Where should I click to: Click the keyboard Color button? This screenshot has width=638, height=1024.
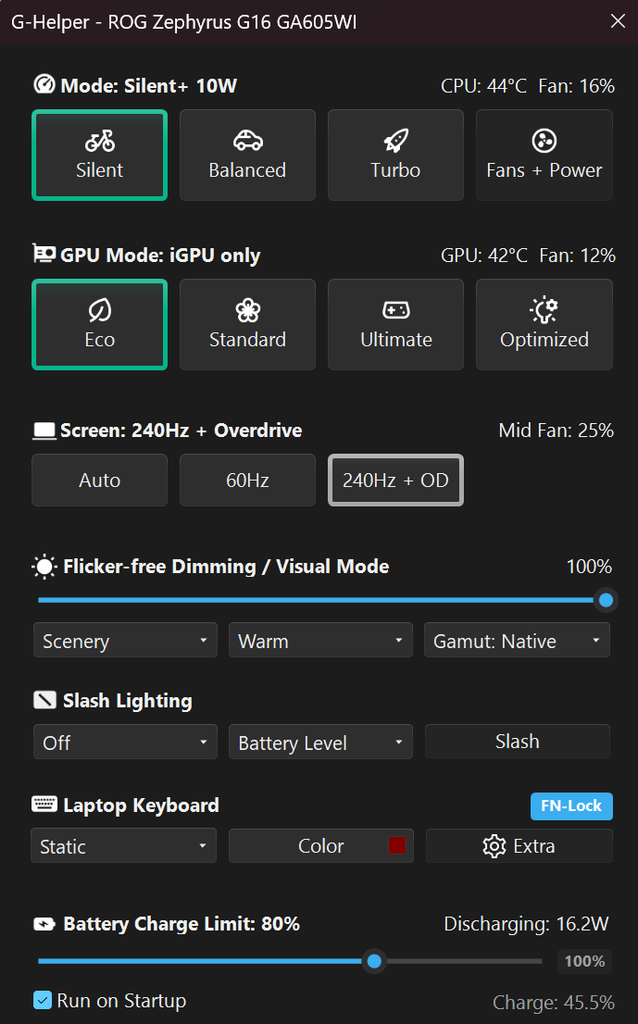(x=321, y=846)
